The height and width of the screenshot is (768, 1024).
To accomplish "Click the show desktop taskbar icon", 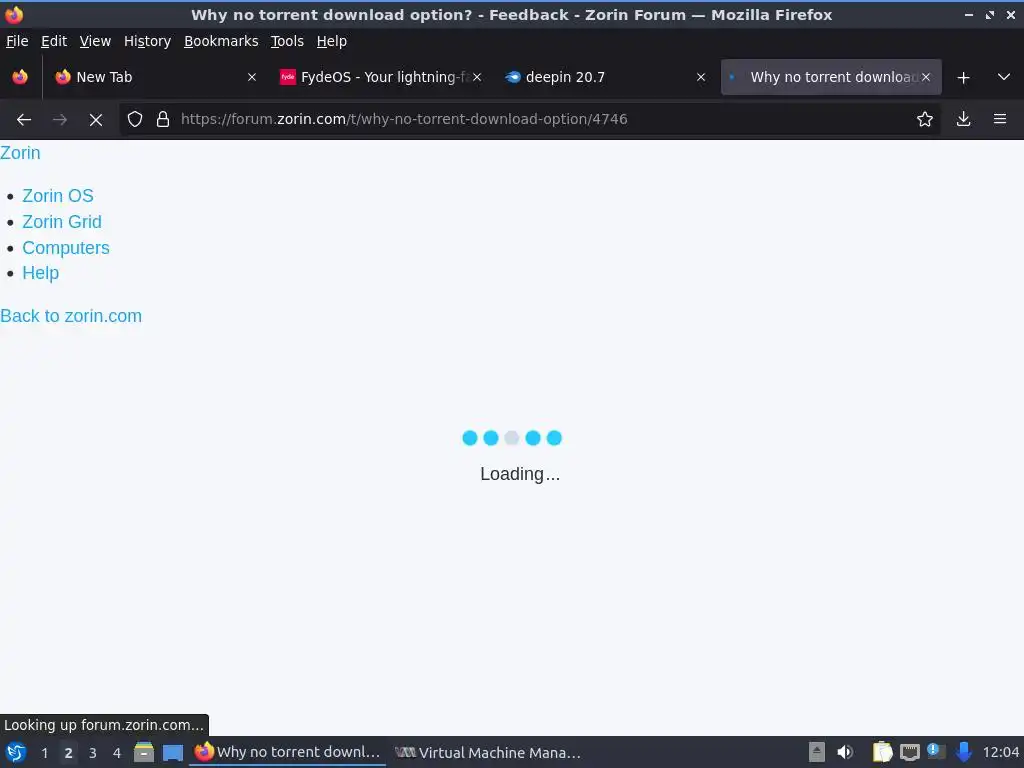I will pyautogui.click(x=172, y=752).
